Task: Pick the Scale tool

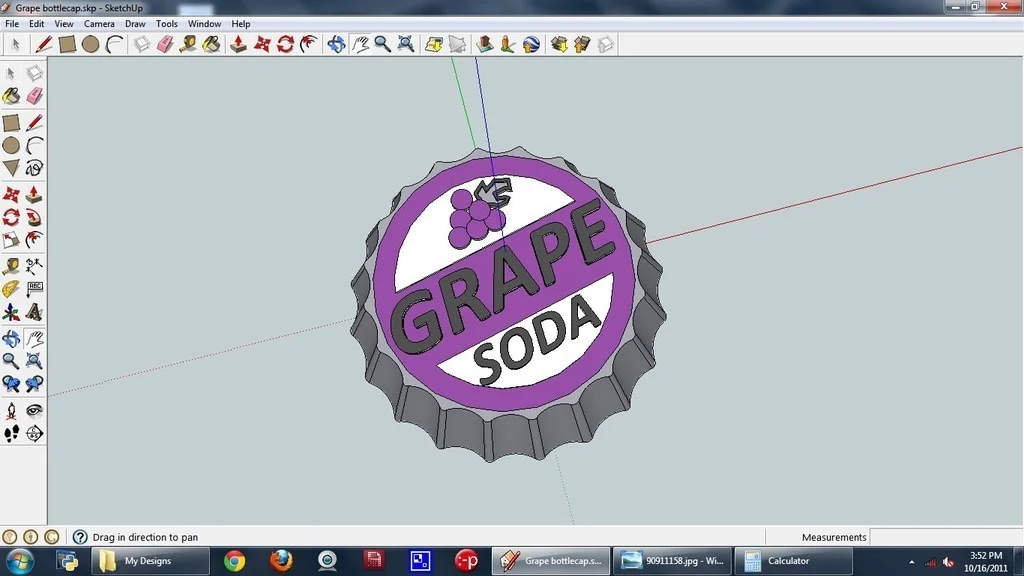Action: tap(11, 240)
